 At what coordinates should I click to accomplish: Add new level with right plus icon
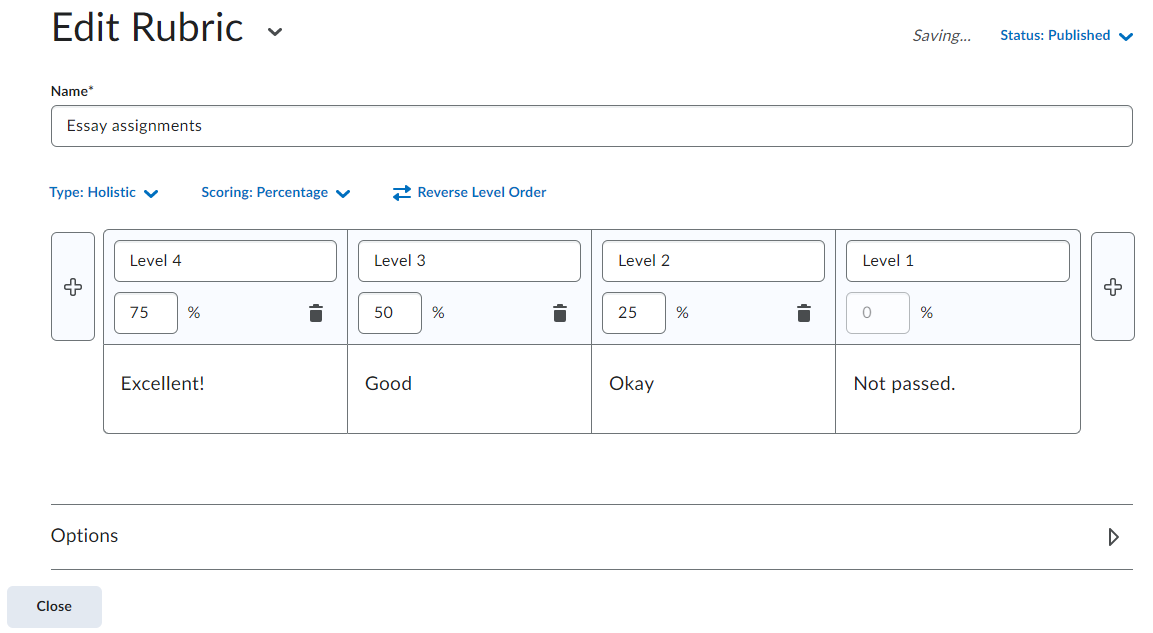(1112, 287)
